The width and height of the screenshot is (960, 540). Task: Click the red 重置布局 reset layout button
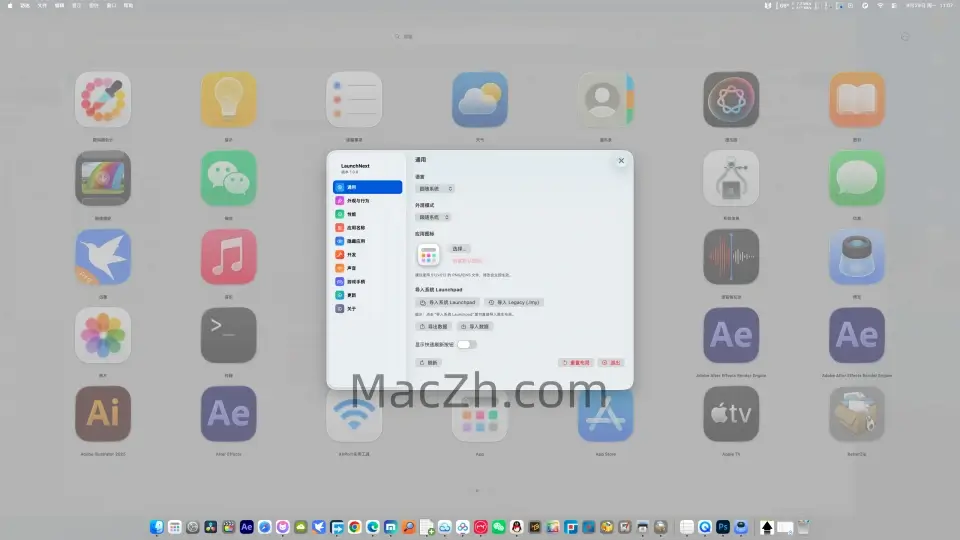(x=576, y=362)
